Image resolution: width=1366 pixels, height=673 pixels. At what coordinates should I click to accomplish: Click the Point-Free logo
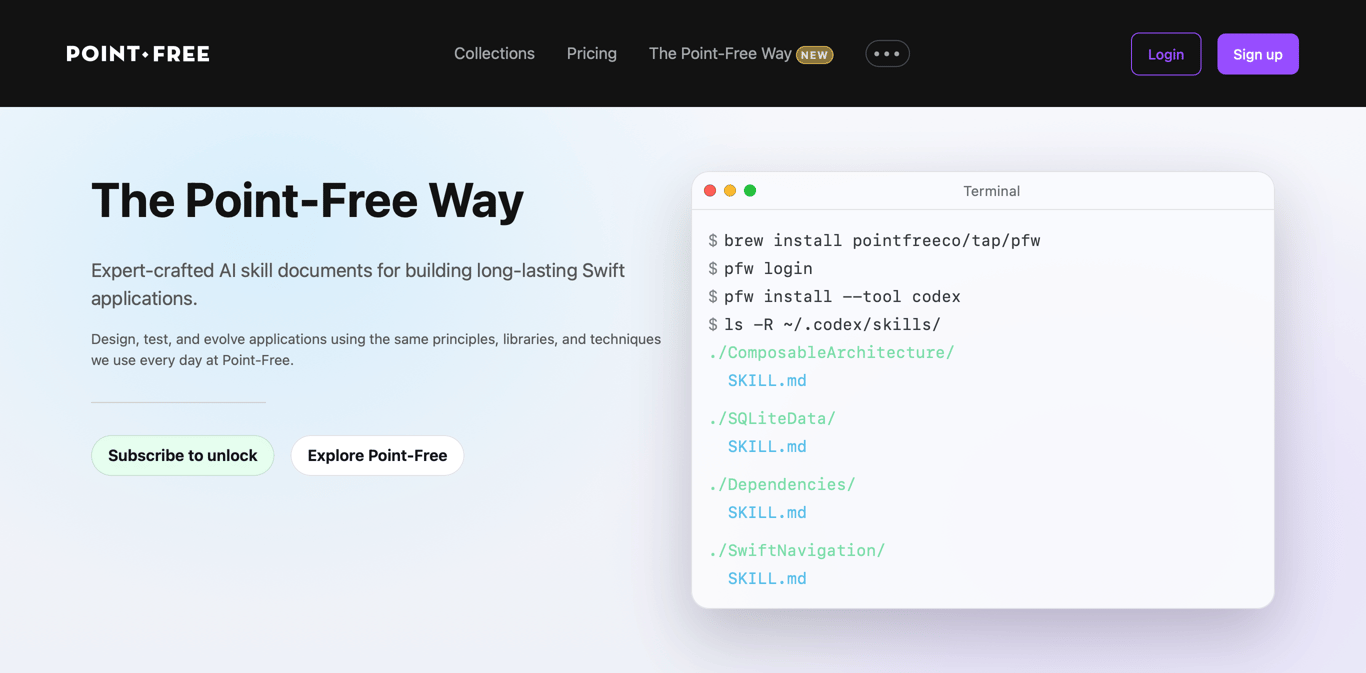click(x=138, y=54)
